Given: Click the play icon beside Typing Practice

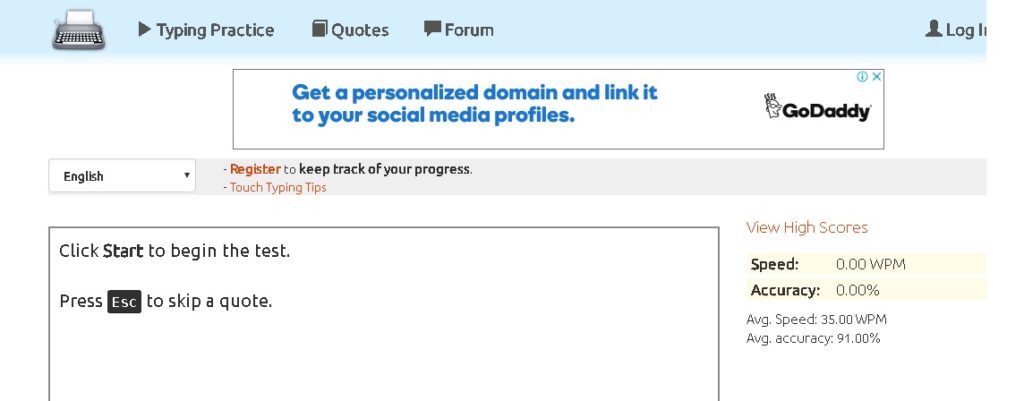Looking at the screenshot, I should tap(144, 29).
